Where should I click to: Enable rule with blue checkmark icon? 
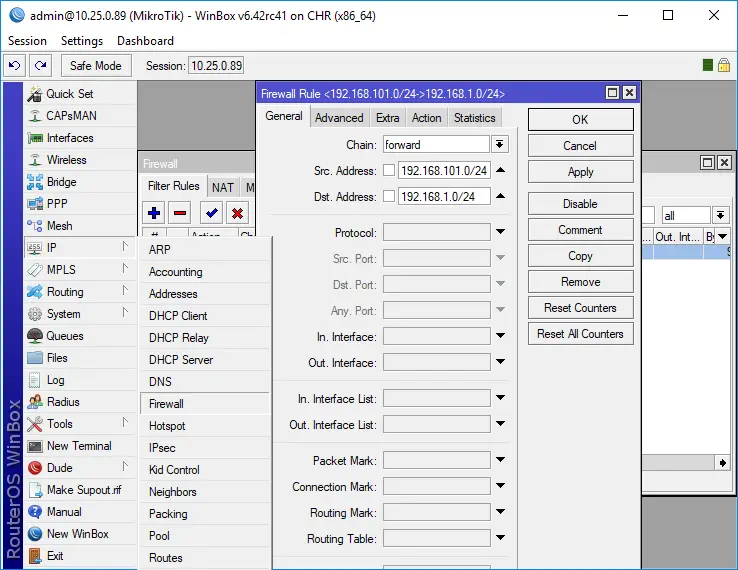coord(211,213)
